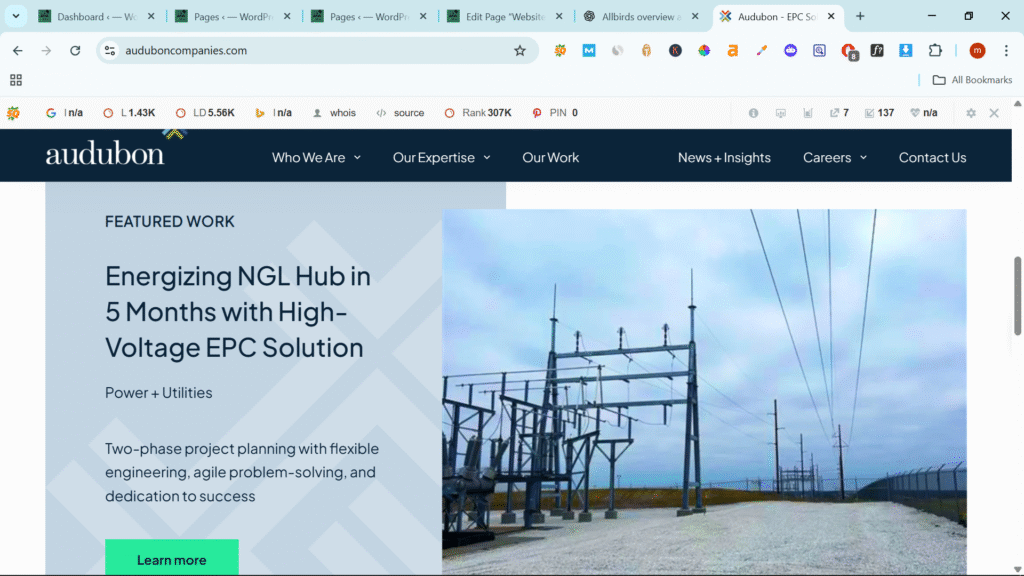Click the SEOquake settings gear icon

tap(970, 113)
